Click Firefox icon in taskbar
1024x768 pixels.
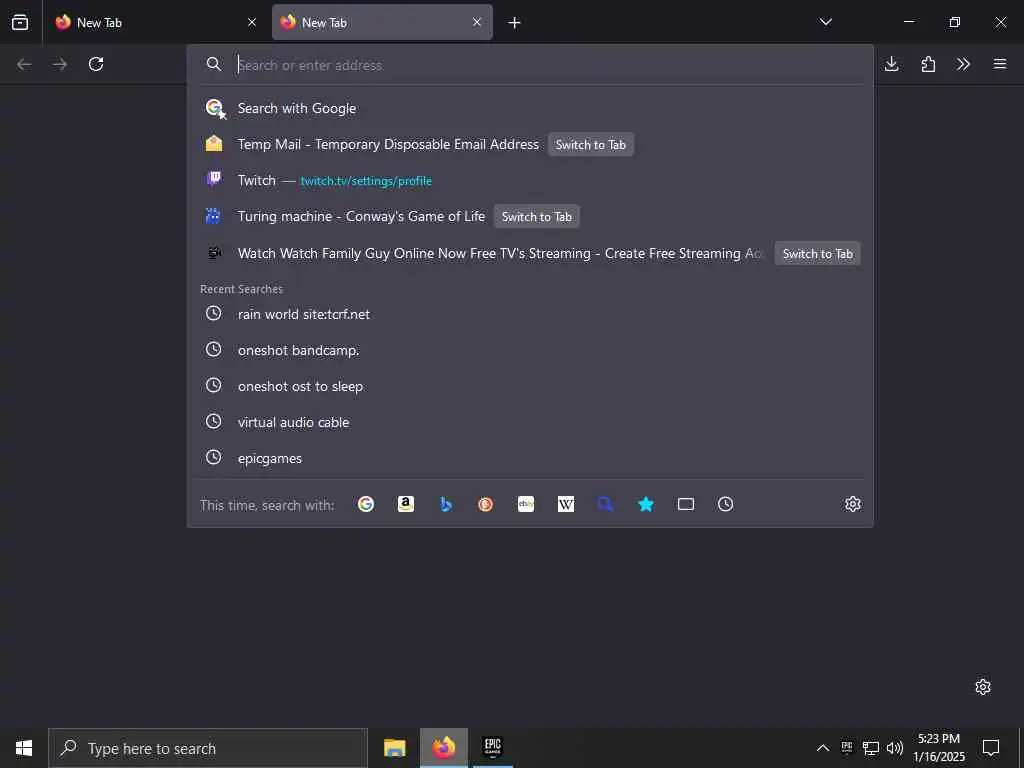444,748
